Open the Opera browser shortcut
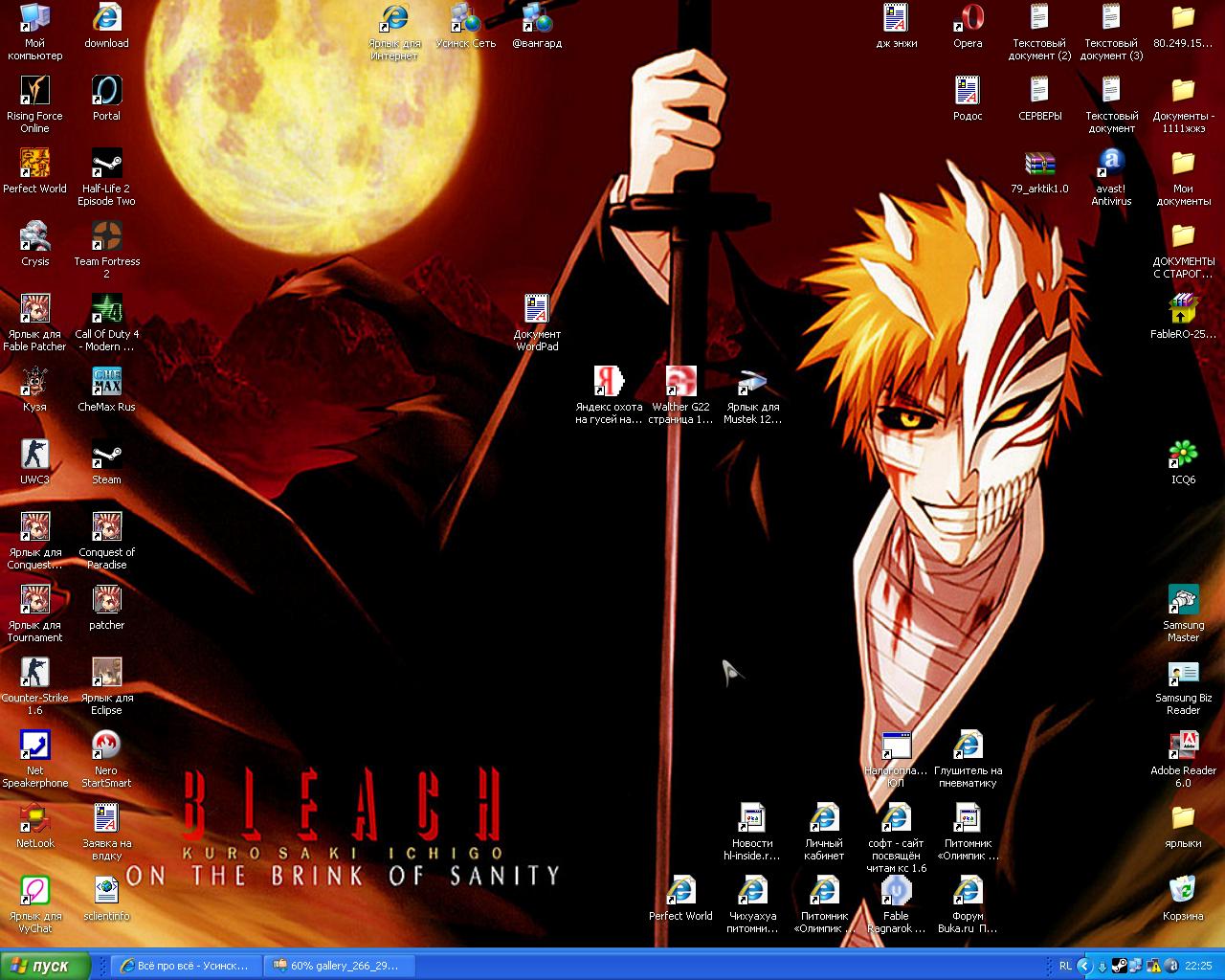This screenshot has width=1225, height=980. 968,19
